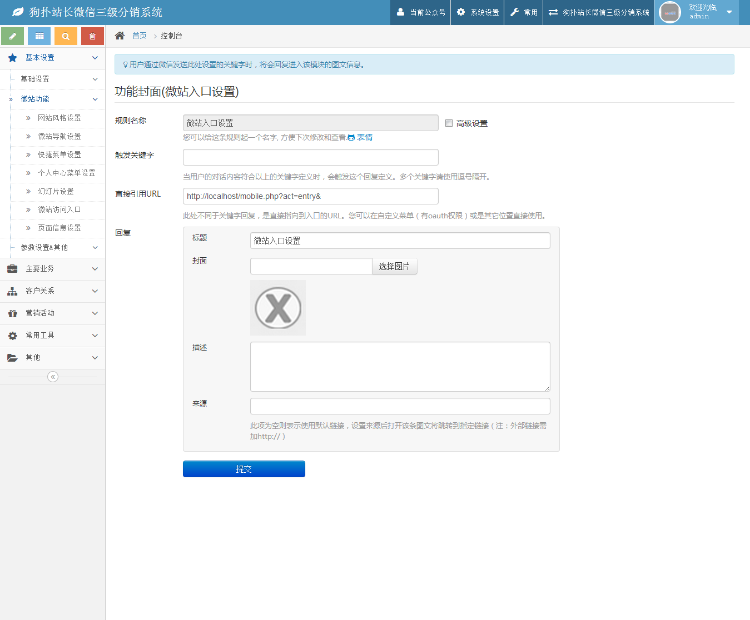750x620 pixels.
Task: Click the 首页 breadcrumb link
Action: pos(139,35)
